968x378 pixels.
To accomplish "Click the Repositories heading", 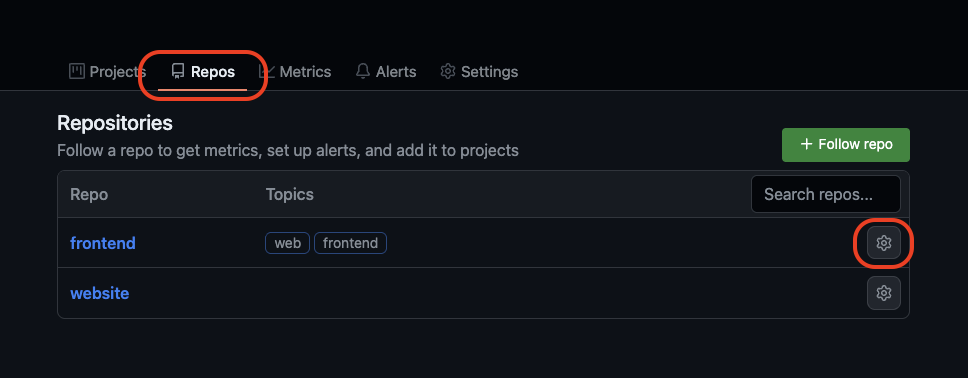I will pos(115,123).
